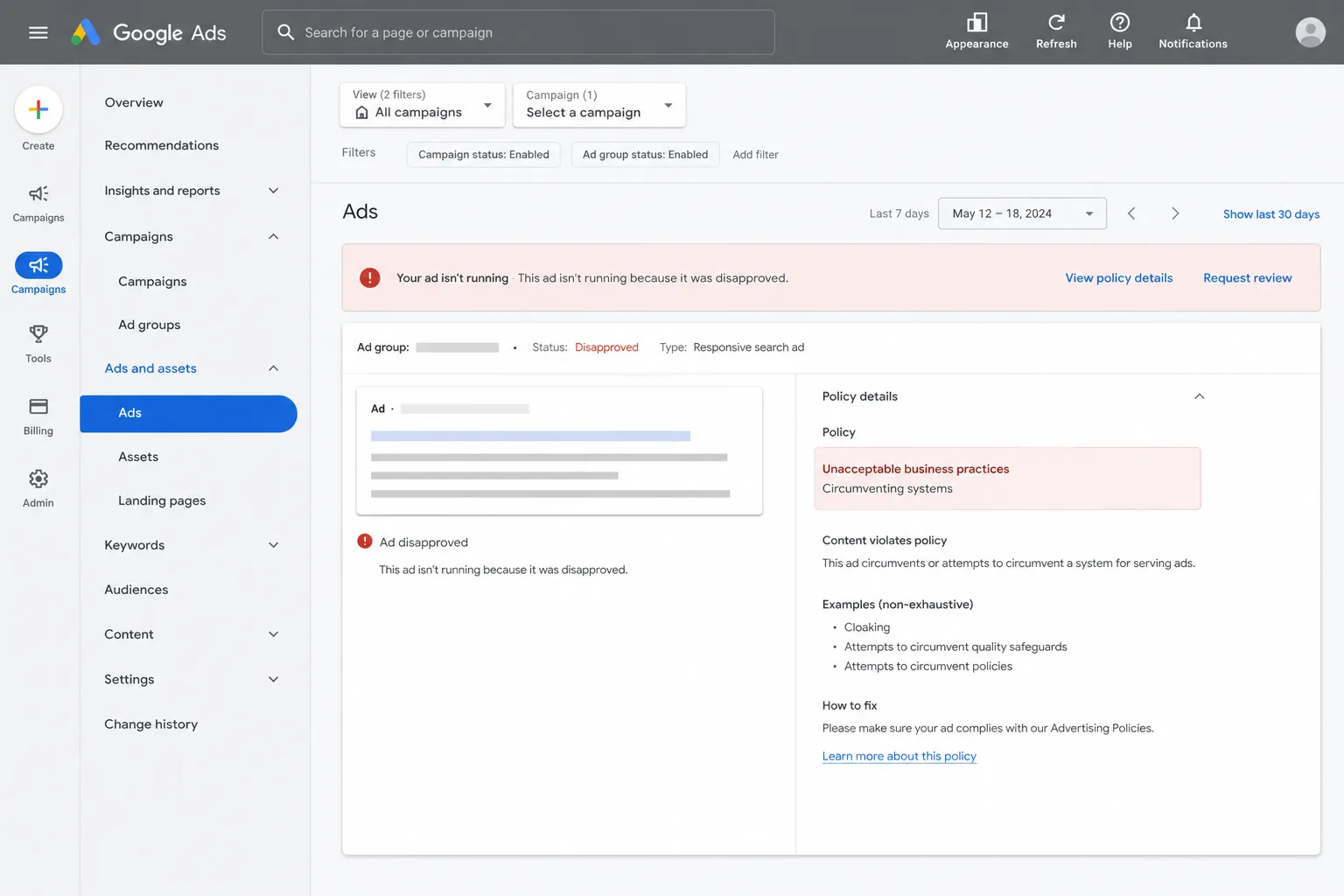Open the May 12 – 18 date dropdown

pyautogui.click(x=1022, y=213)
